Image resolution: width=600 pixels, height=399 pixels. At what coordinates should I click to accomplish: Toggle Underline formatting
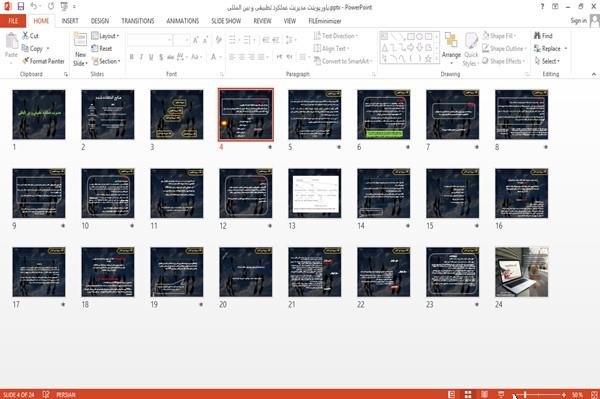coord(151,57)
